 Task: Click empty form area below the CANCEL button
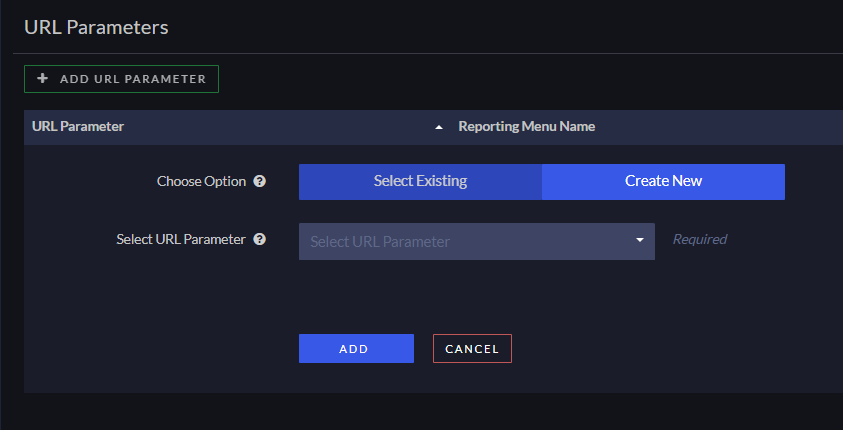(472, 379)
